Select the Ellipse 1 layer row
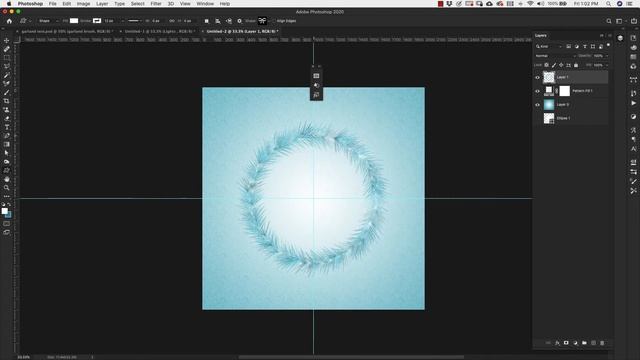This screenshot has height=360, width=640. [571, 118]
